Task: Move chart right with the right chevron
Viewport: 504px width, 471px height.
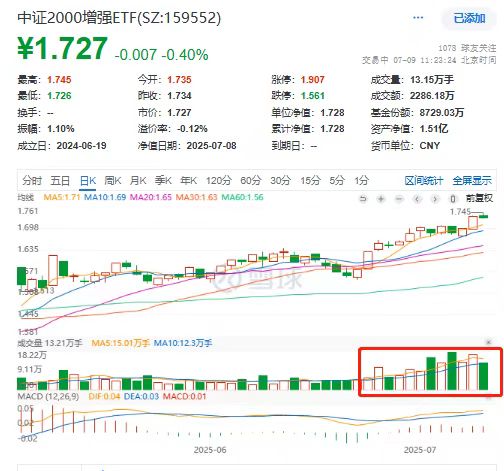Action: [435, 199]
